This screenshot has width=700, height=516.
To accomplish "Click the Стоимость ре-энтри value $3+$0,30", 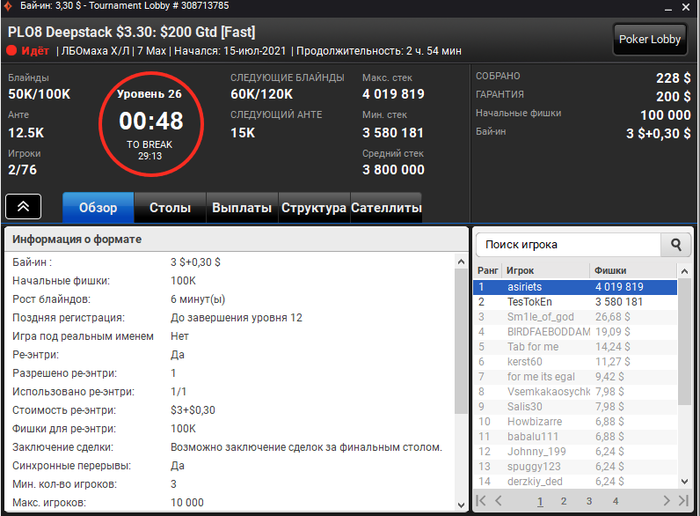I will tap(193, 410).
